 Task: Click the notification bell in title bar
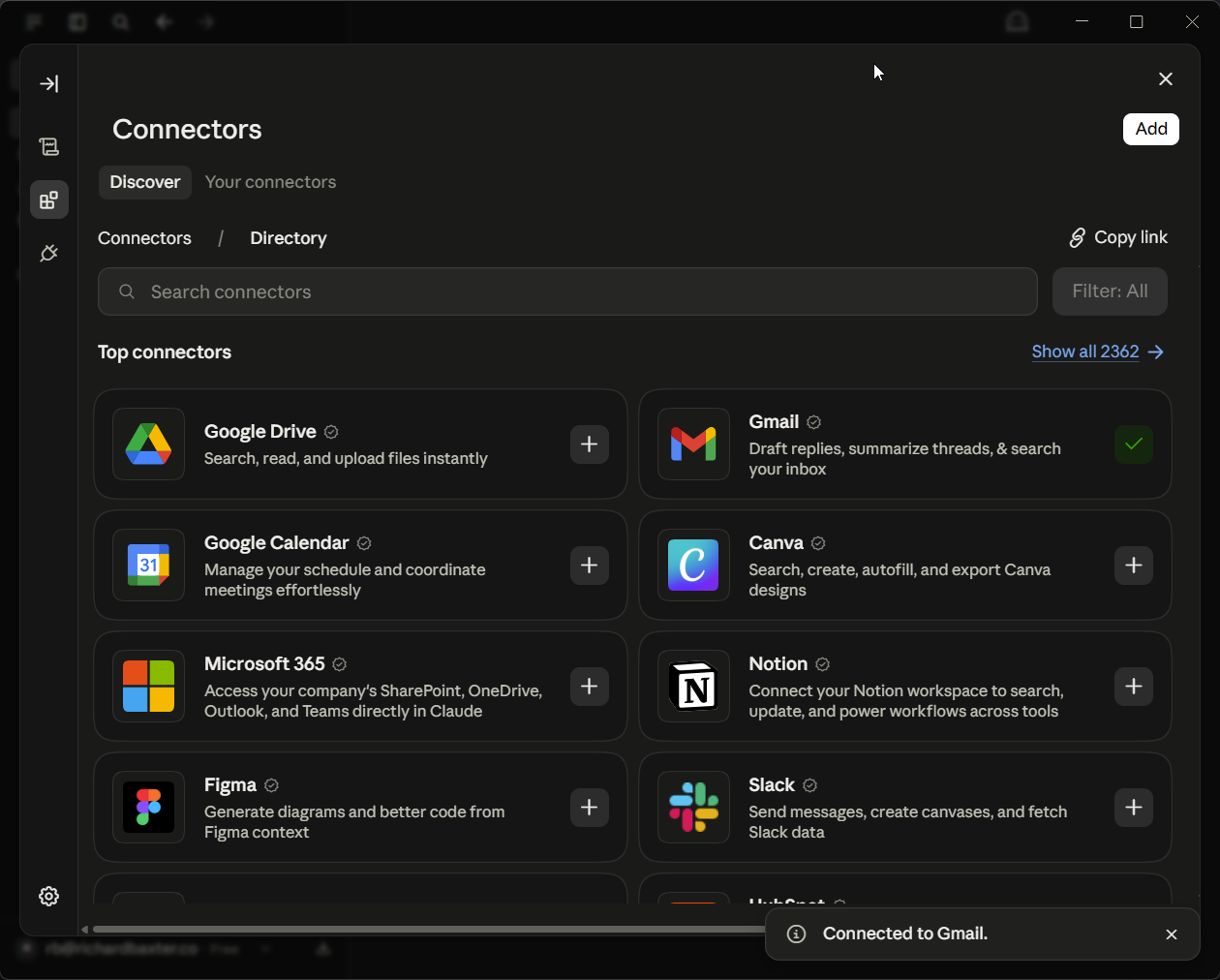tap(1017, 21)
